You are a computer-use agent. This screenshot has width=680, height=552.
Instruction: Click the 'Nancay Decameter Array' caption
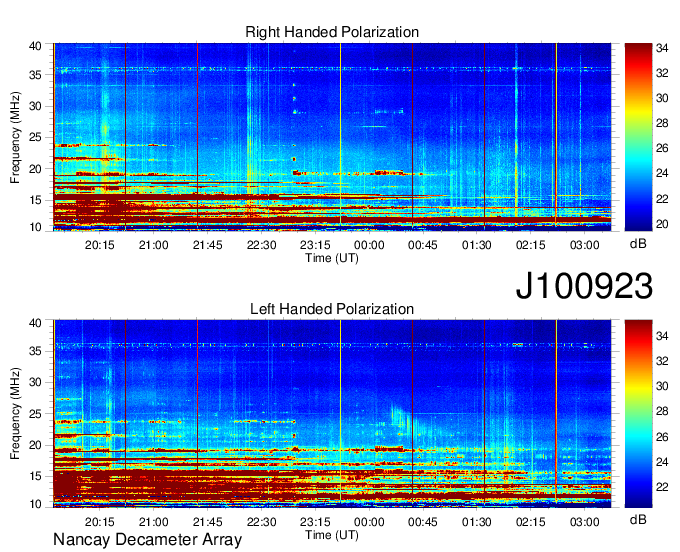click(x=147, y=540)
